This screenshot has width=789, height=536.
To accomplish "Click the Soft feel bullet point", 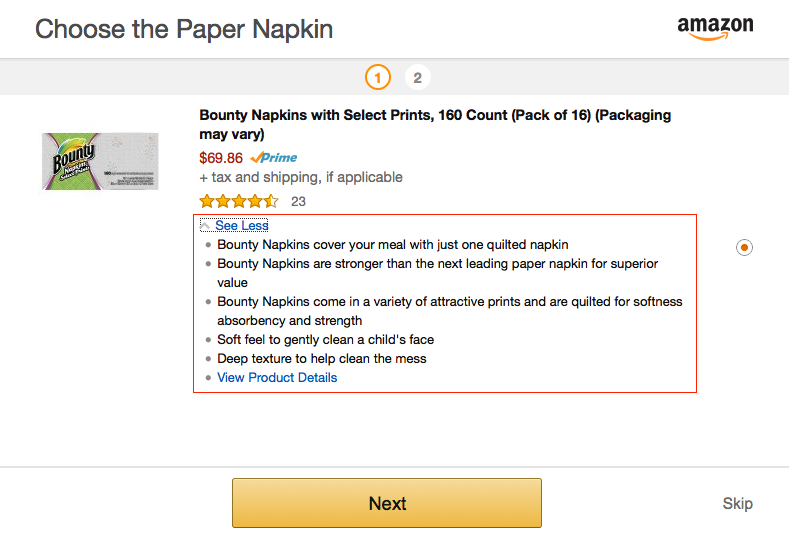I will pyautogui.click(x=326, y=340).
